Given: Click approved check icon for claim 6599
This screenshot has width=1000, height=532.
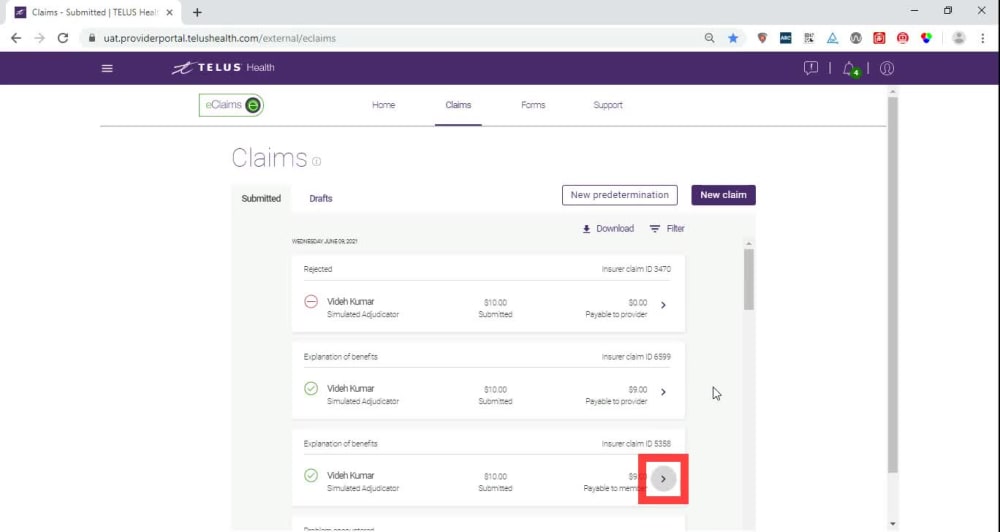Looking at the screenshot, I should coord(311,388).
